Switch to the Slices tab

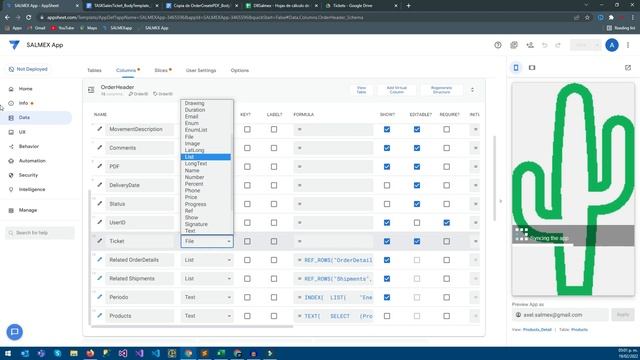162,70
